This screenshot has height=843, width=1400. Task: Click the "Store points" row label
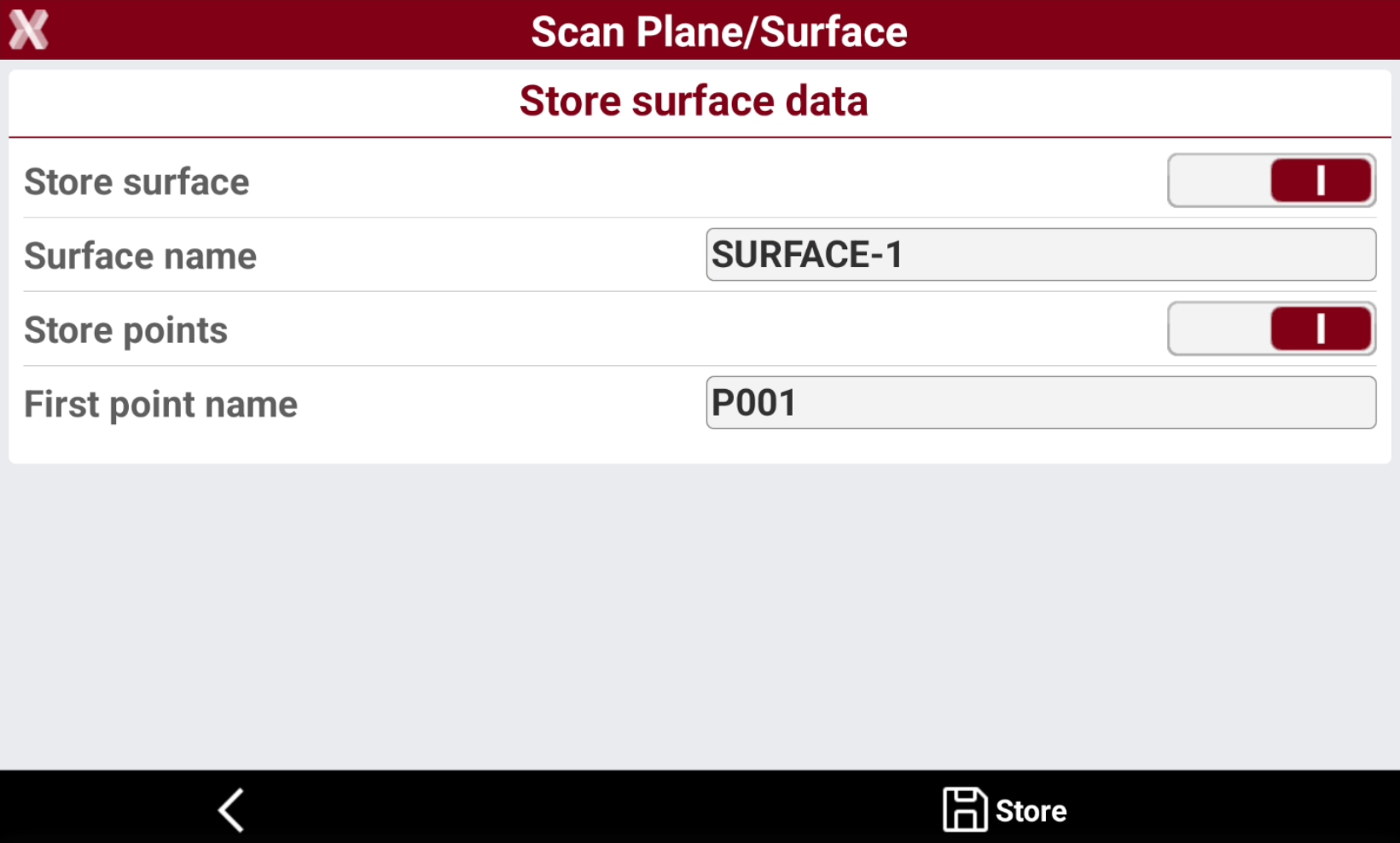[x=126, y=331]
